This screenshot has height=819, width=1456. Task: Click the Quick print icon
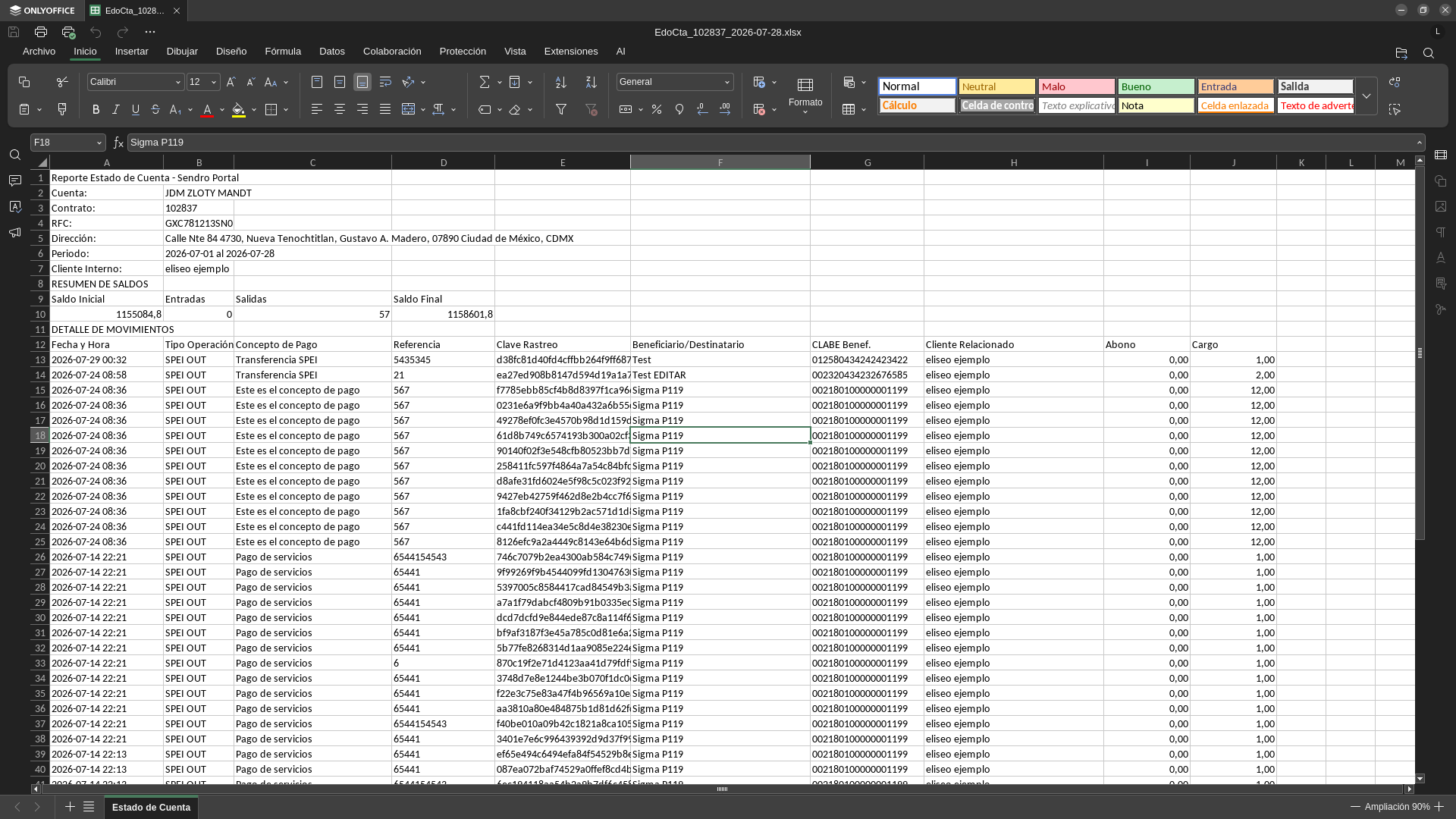click(x=68, y=32)
